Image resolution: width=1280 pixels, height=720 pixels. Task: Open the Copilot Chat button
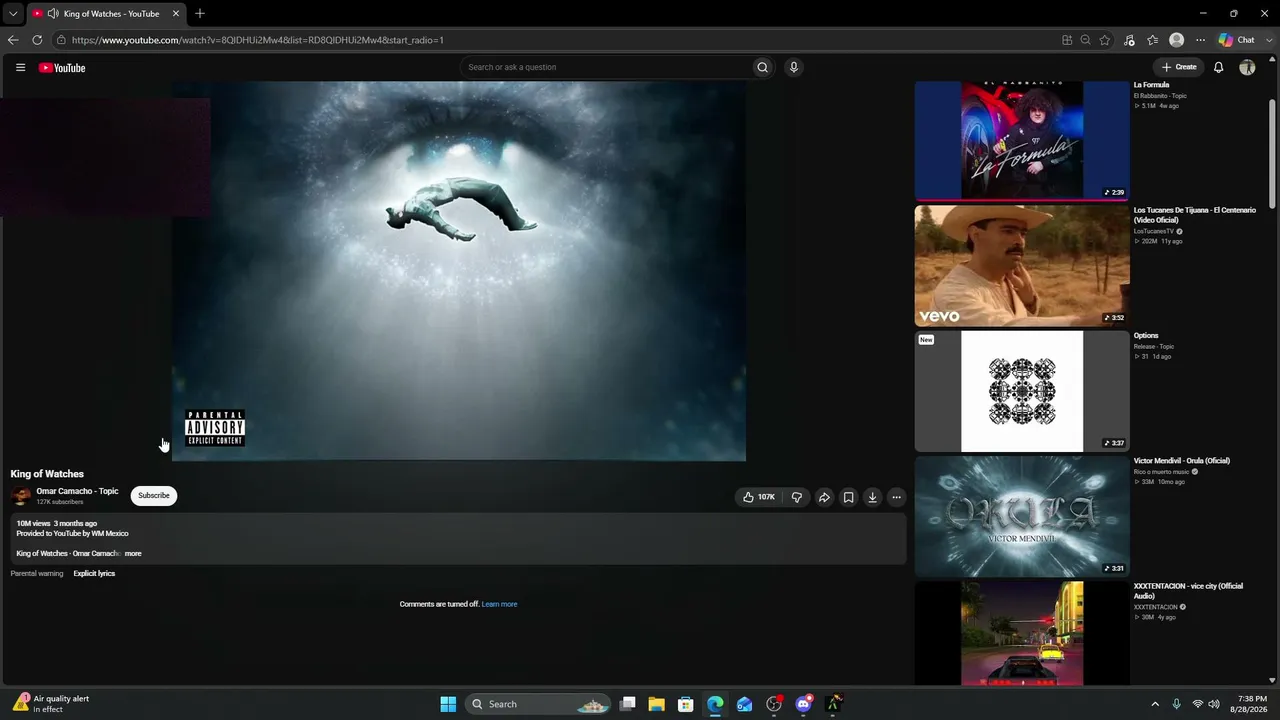pyautogui.click(x=1236, y=40)
